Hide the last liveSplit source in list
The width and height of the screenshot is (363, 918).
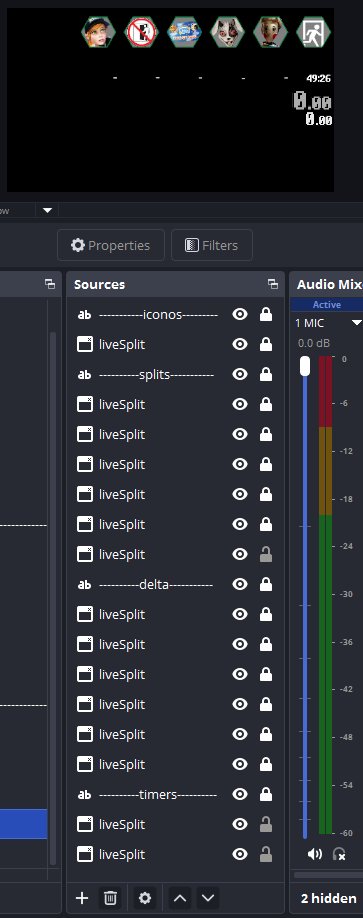239,854
